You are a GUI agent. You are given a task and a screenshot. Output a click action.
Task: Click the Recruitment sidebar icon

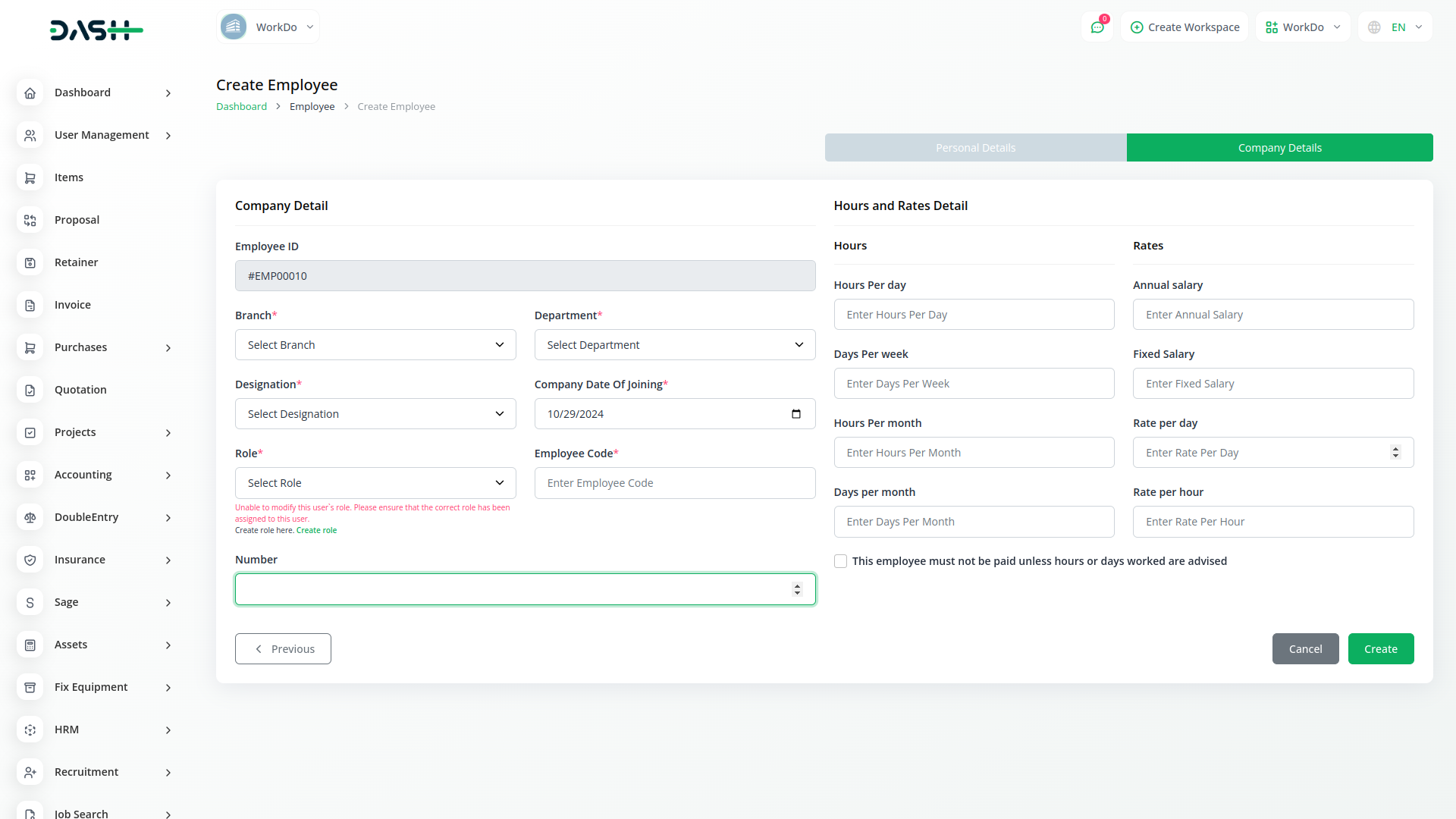pyautogui.click(x=30, y=772)
